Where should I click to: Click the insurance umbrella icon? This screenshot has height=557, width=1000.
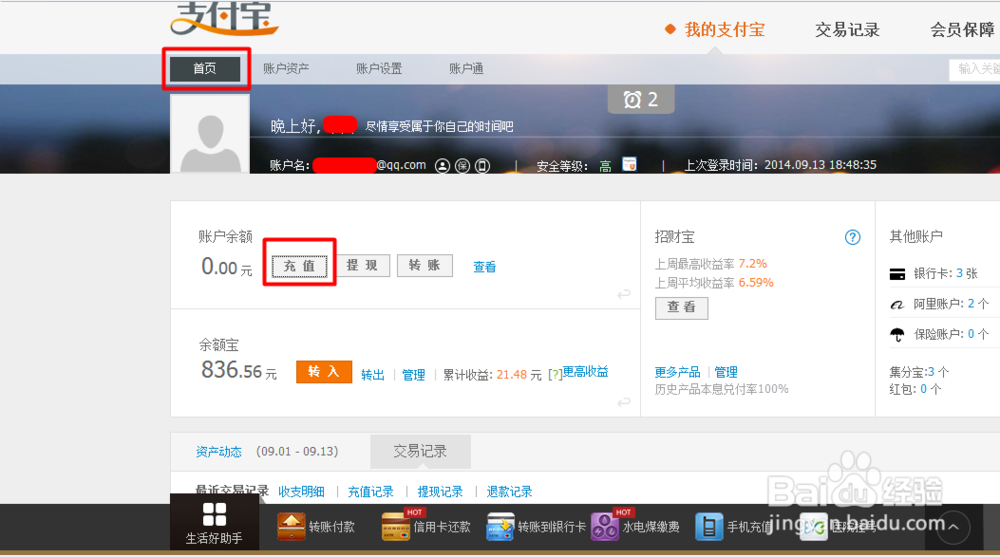click(897, 334)
